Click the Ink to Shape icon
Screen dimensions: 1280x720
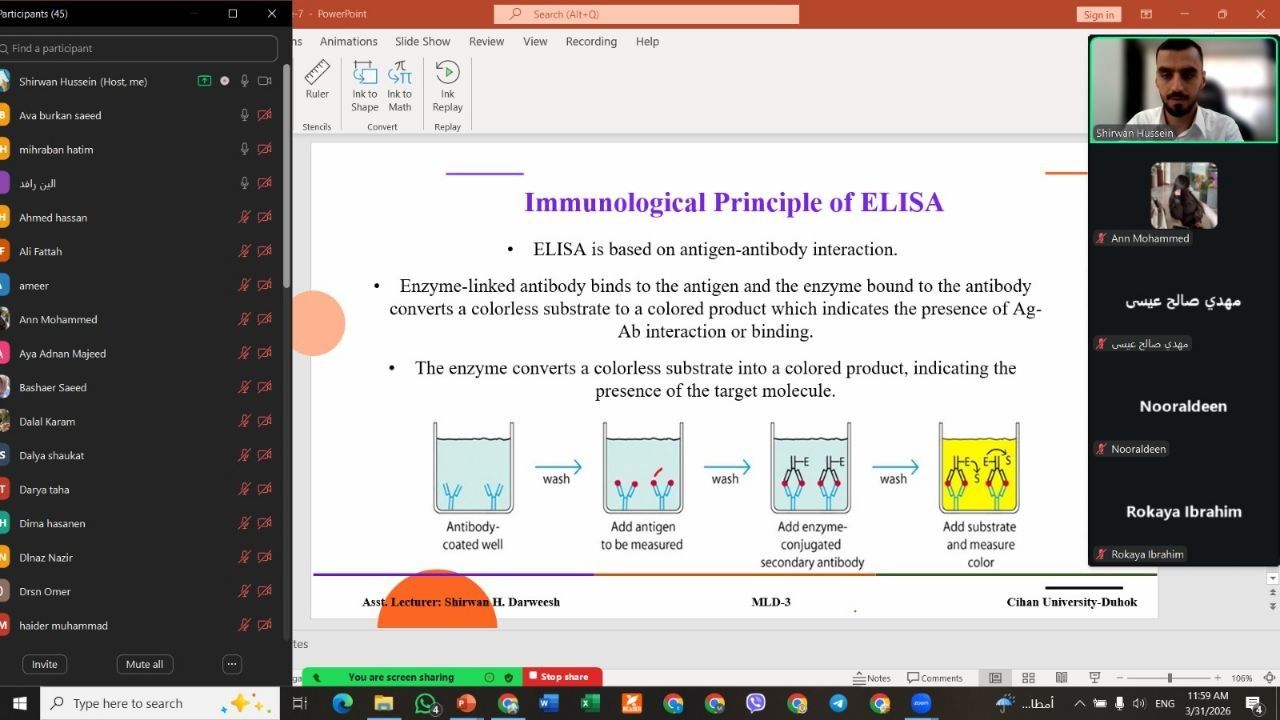(x=365, y=84)
